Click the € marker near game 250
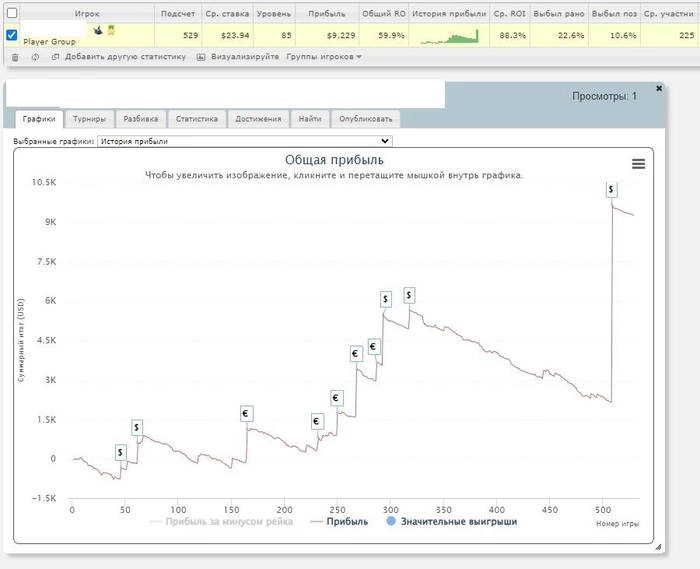 [x=337, y=398]
